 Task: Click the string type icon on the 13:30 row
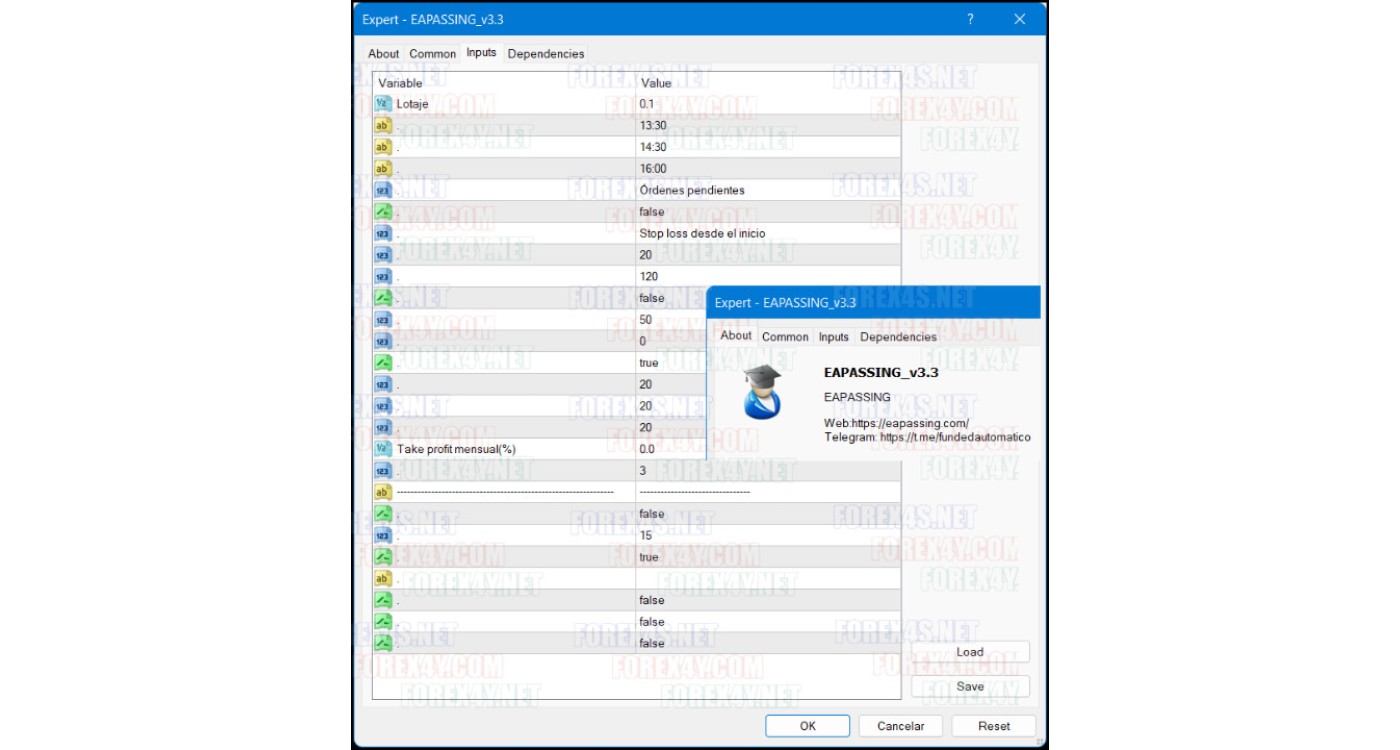pyautogui.click(x=382, y=125)
